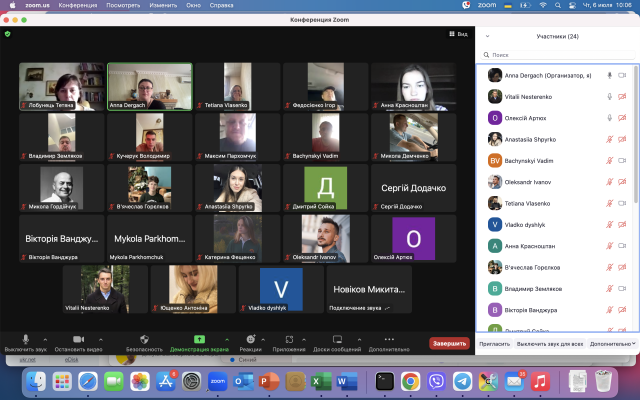640x400 pixels.
Task: Open the Приложения apps icon
Action: (x=289, y=339)
